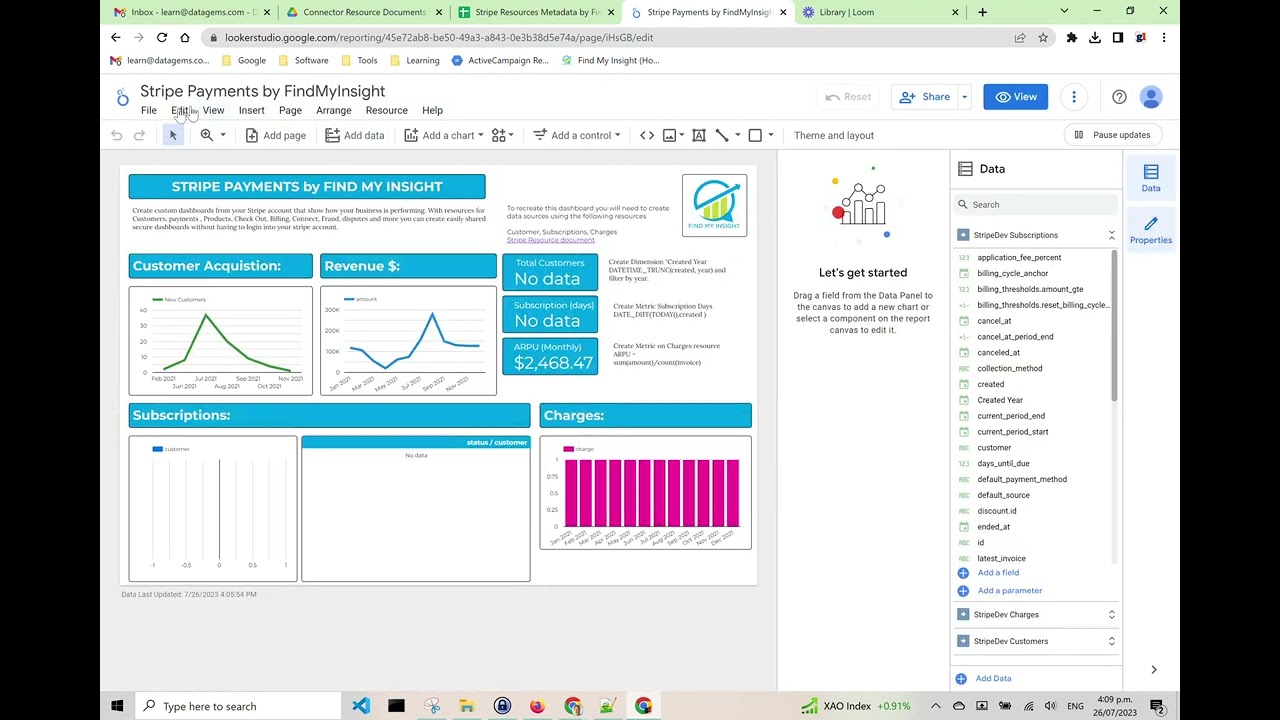Click the Looker Studio home logo

(122, 98)
